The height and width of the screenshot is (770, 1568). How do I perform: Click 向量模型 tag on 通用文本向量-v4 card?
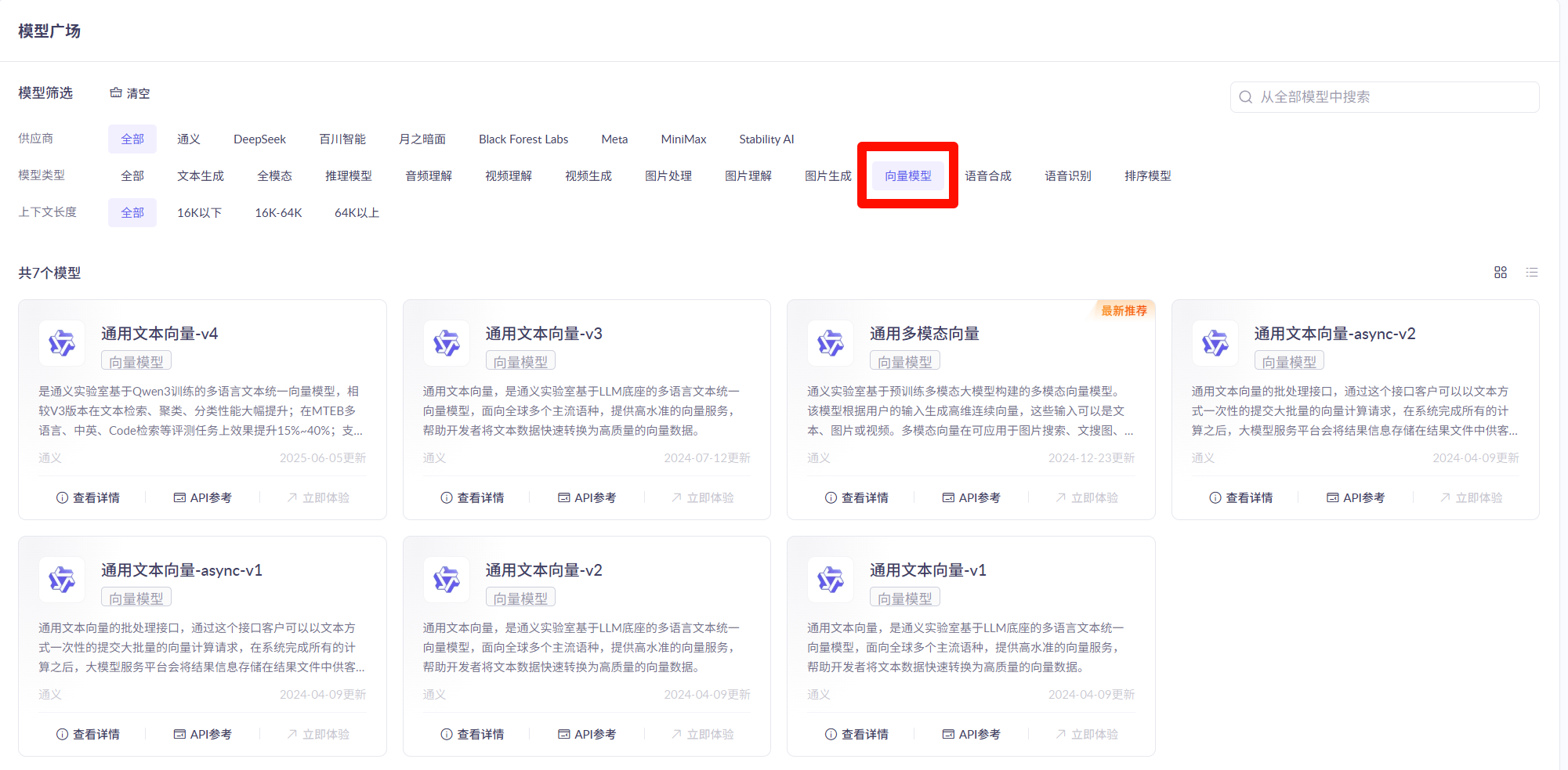click(x=136, y=361)
